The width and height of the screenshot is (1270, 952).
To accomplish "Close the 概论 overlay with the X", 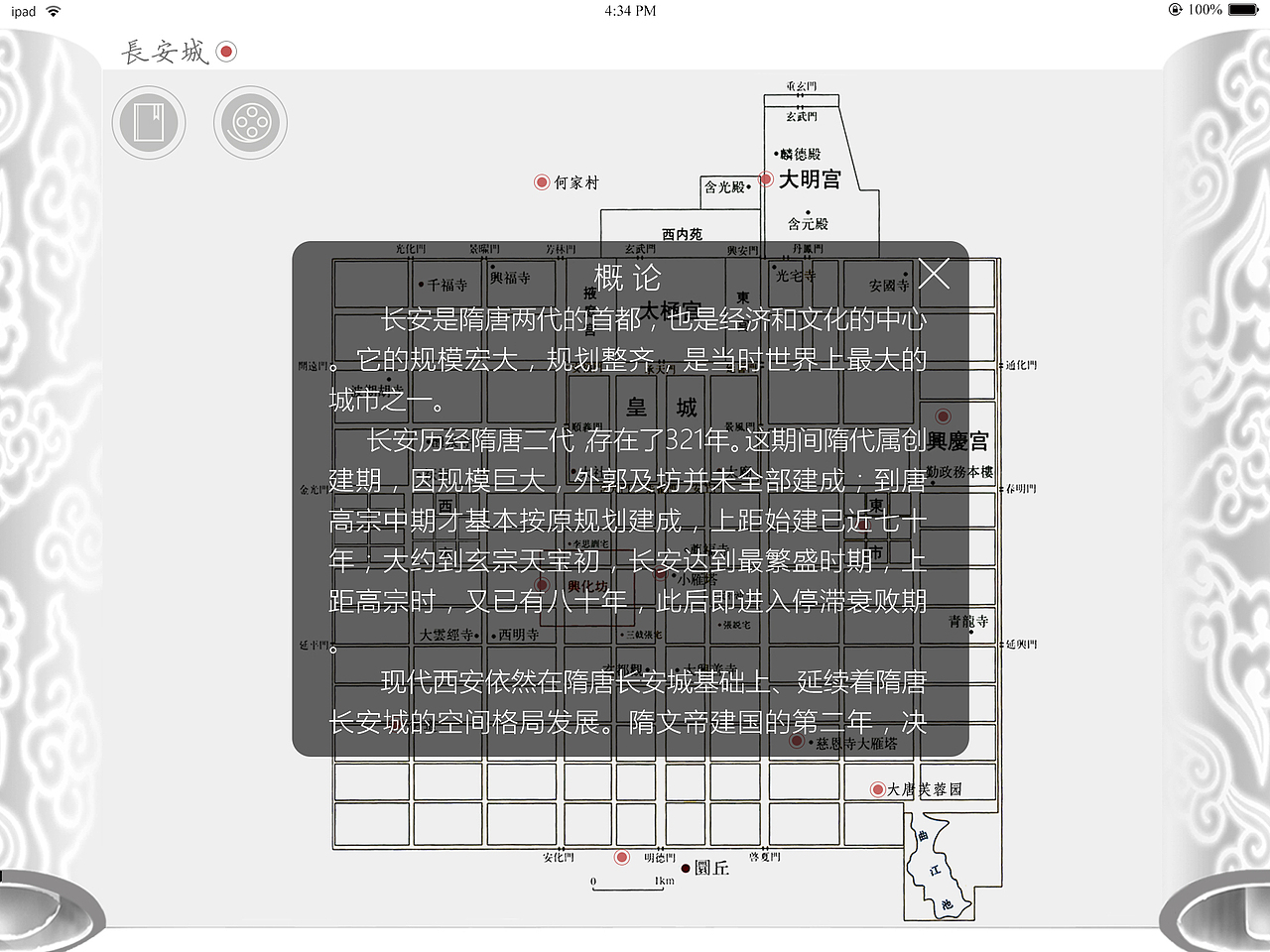I will (x=934, y=273).
